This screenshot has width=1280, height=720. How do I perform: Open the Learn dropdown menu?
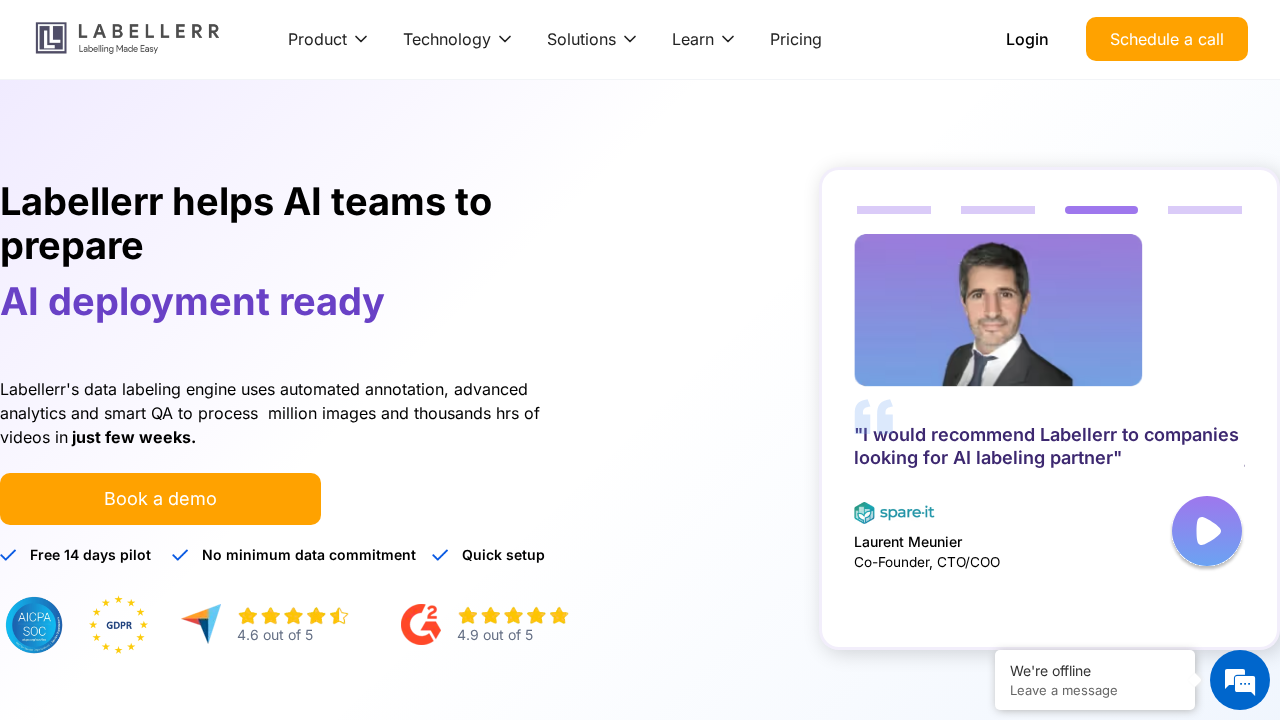[x=703, y=39]
